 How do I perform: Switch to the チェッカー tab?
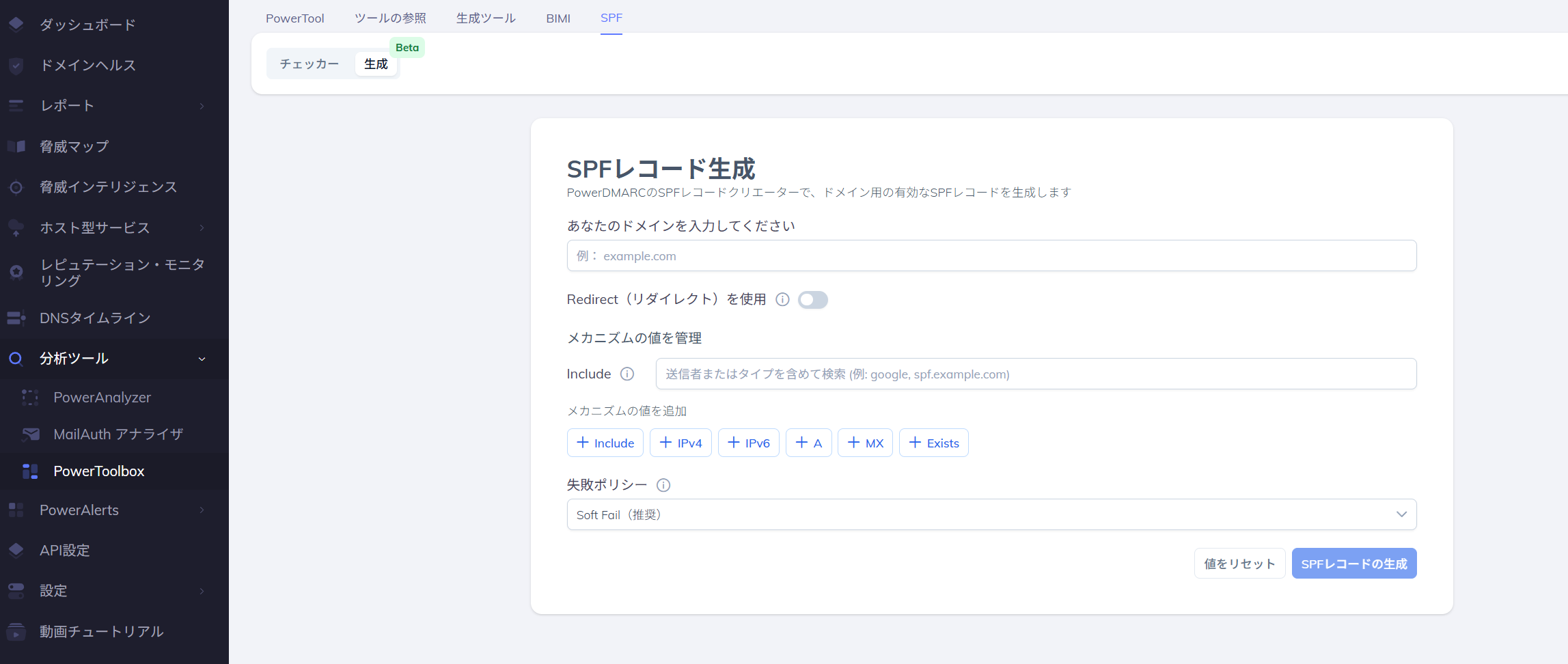[x=309, y=64]
